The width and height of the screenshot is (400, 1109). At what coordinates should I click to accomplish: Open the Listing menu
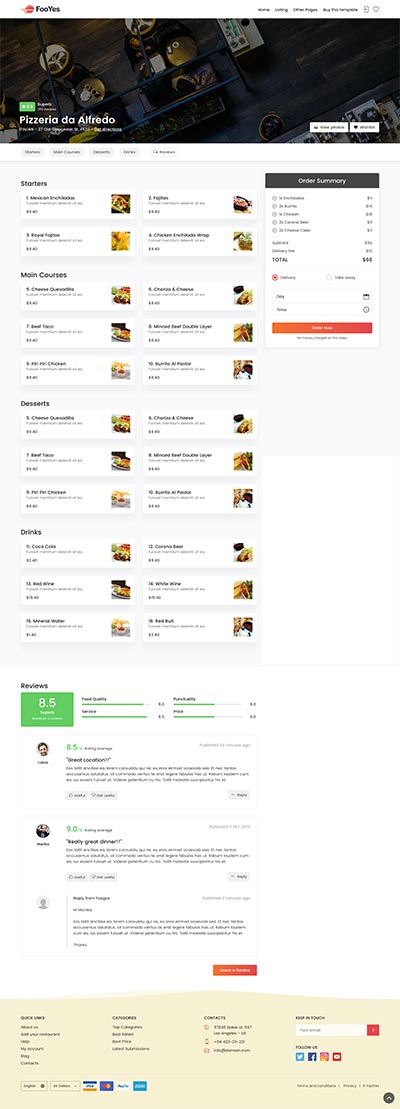pyautogui.click(x=281, y=10)
